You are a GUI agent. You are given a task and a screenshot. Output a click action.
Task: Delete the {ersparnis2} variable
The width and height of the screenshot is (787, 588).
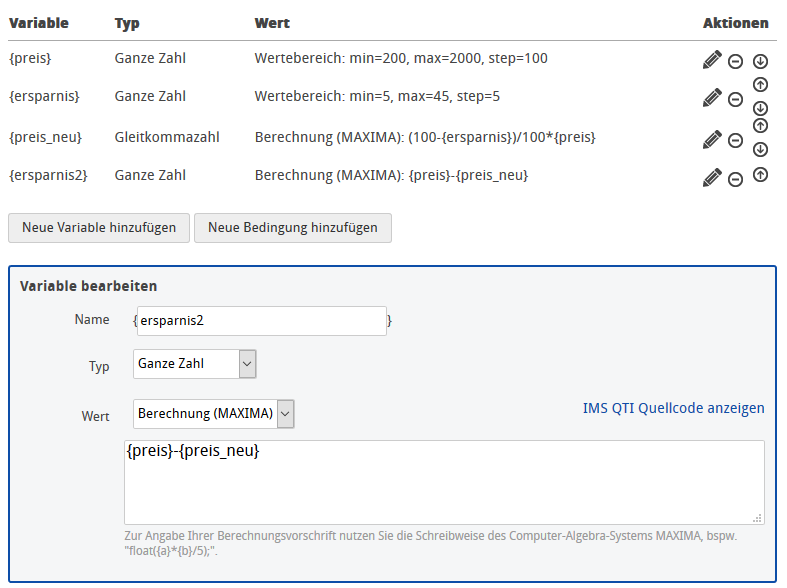pyautogui.click(x=735, y=179)
